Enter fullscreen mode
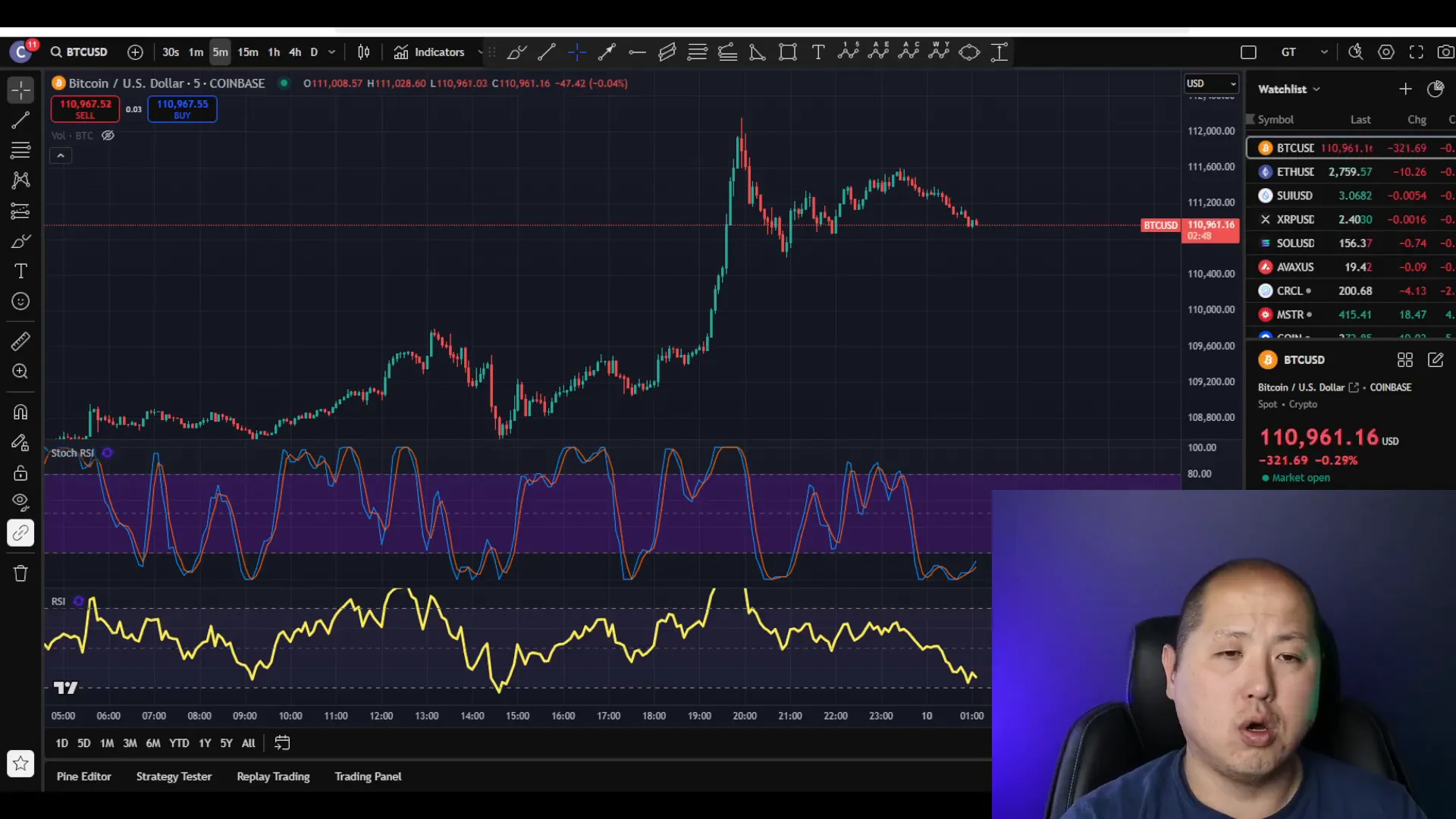 (x=1417, y=52)
